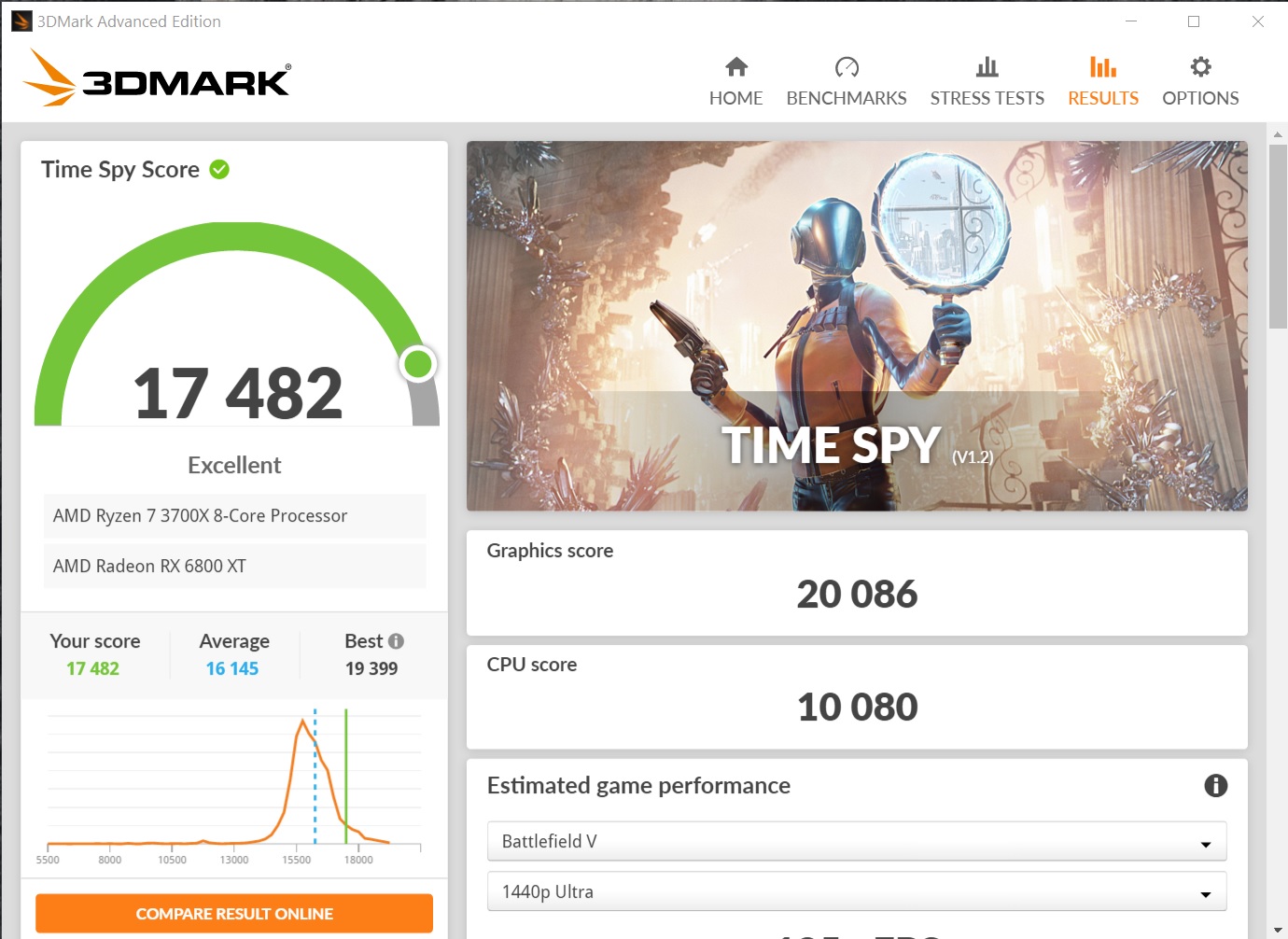Click the AMD Ryzen 7 3700X processor row
The width and height of the screenshot is (1288, 939).
click(x=234, y=516)
